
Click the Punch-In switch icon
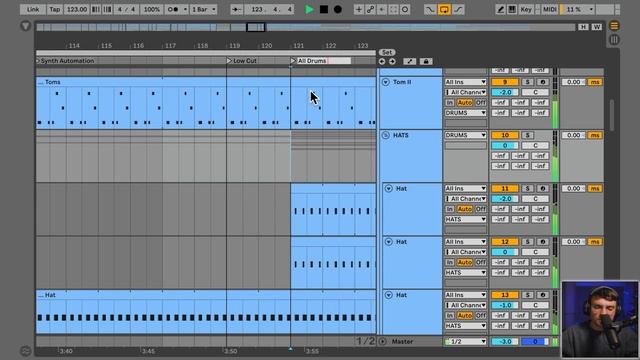point(430,9)
